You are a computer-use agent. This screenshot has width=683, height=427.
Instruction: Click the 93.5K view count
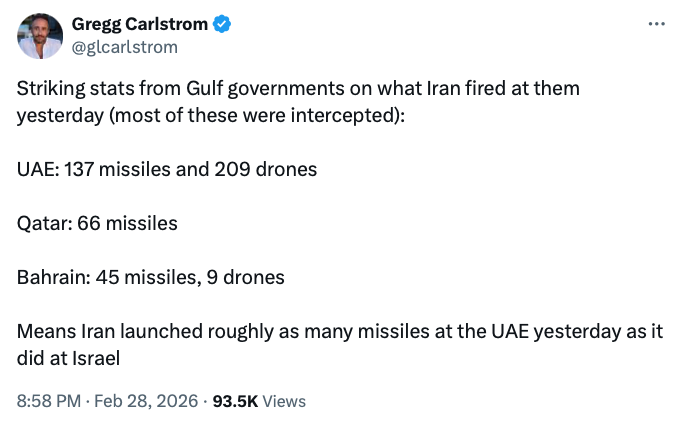pos(234,401)
